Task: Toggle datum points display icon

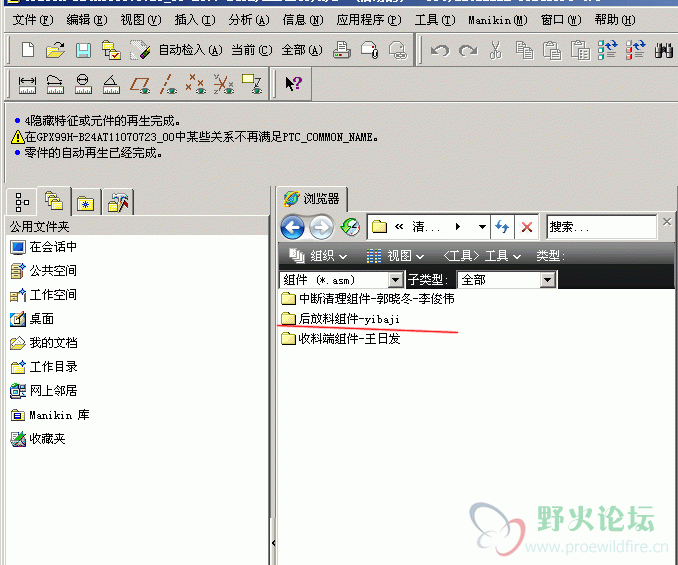Action: click(x=196, y=84)
